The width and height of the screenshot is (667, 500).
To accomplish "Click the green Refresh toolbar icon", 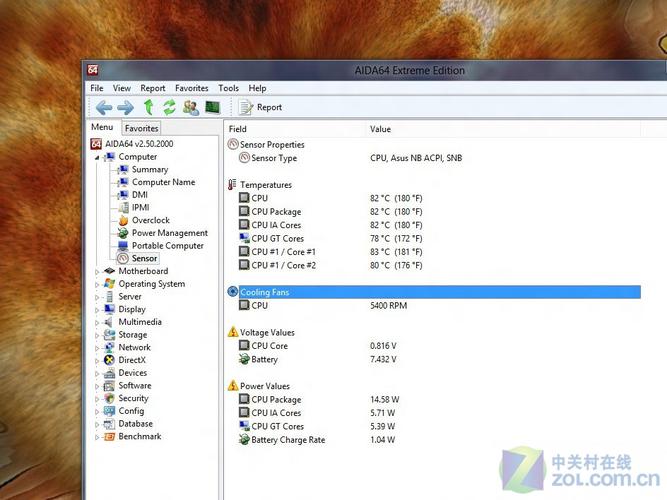I will tap(169, 107).
